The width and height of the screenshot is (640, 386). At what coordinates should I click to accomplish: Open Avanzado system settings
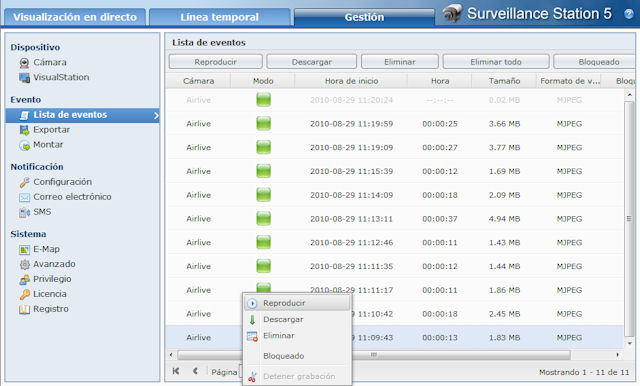click(54, 264)
